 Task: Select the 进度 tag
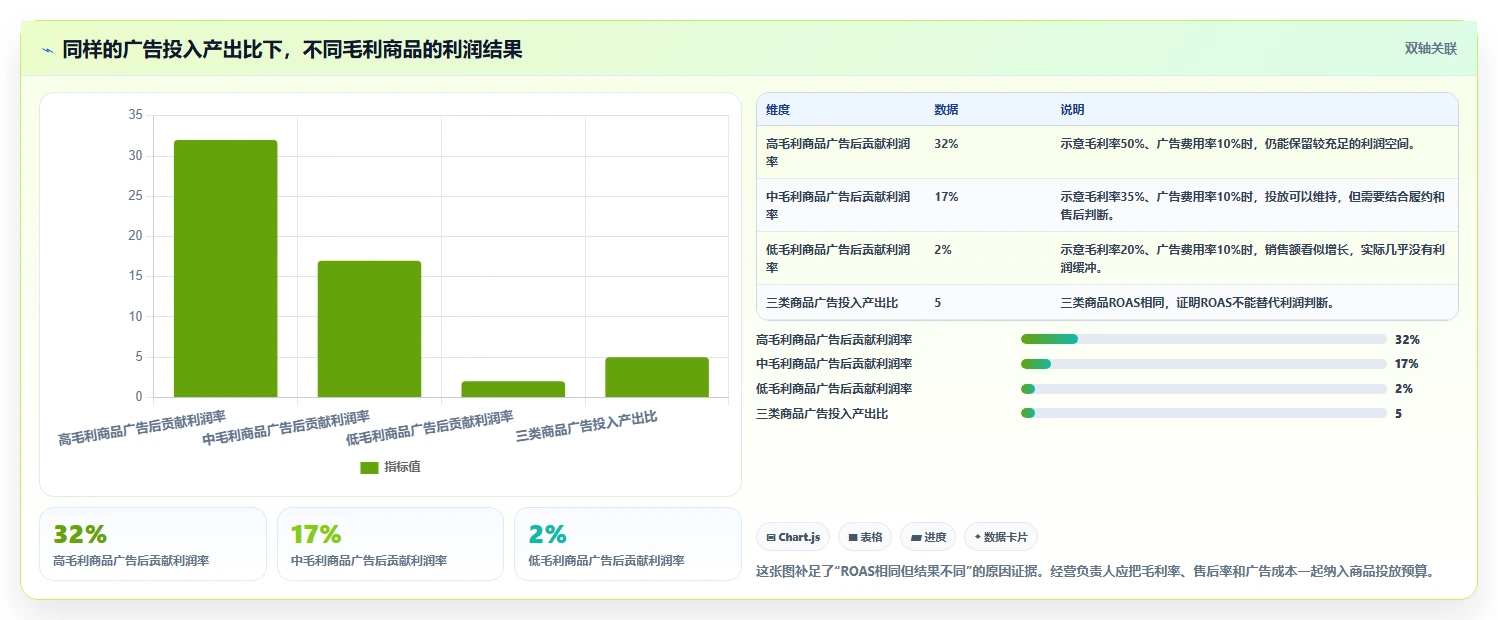[928, 537]
